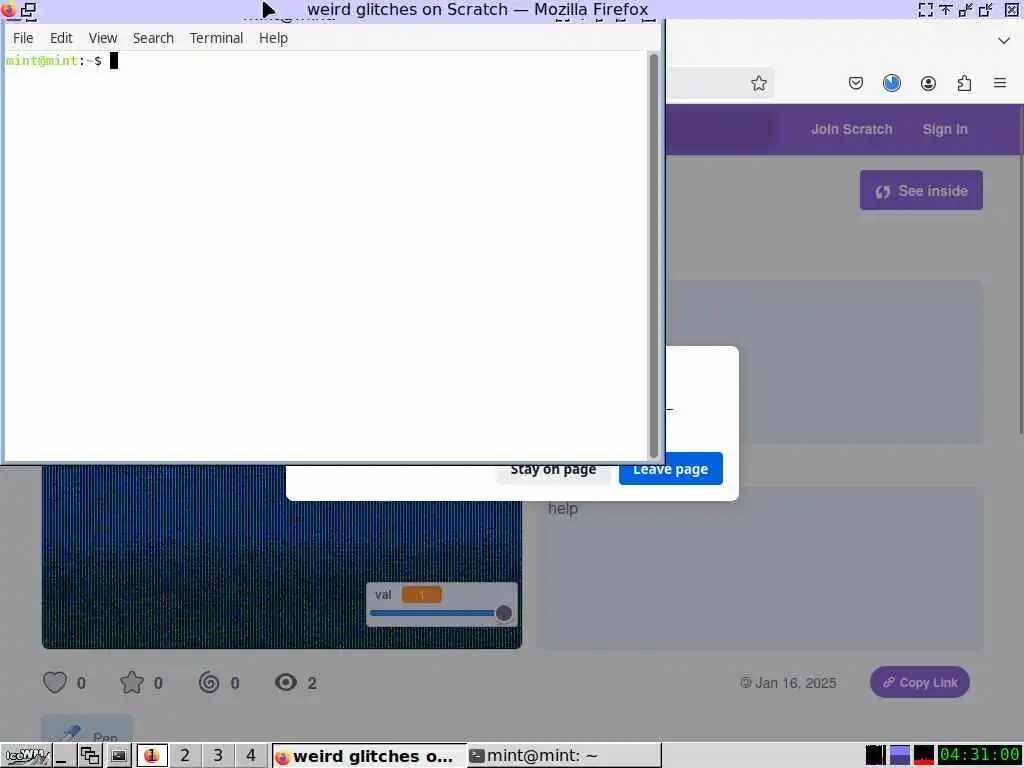Click the eye views icon under the project
The width and height of the screenshot is (1024, 768).
click(x=285, y=682)
